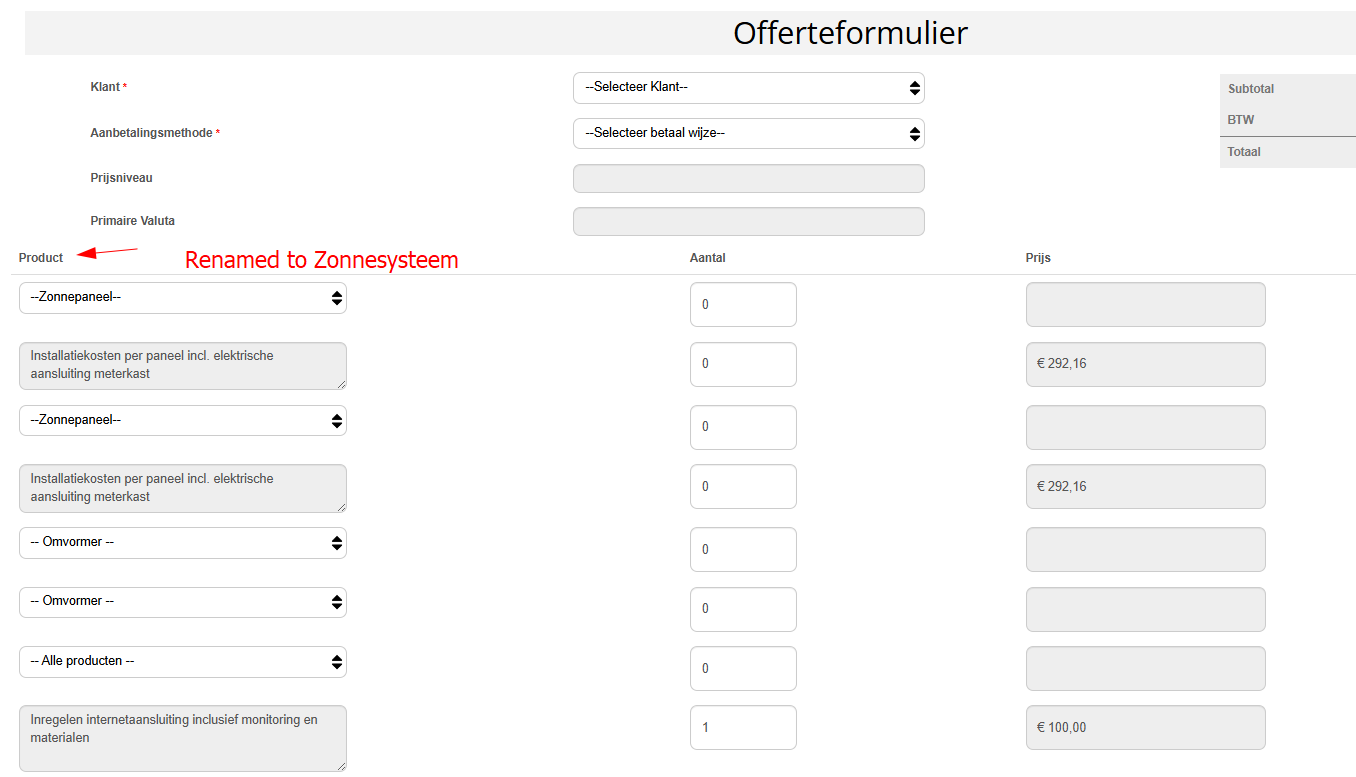Select the € 100,00 price field

(1145, 728)
